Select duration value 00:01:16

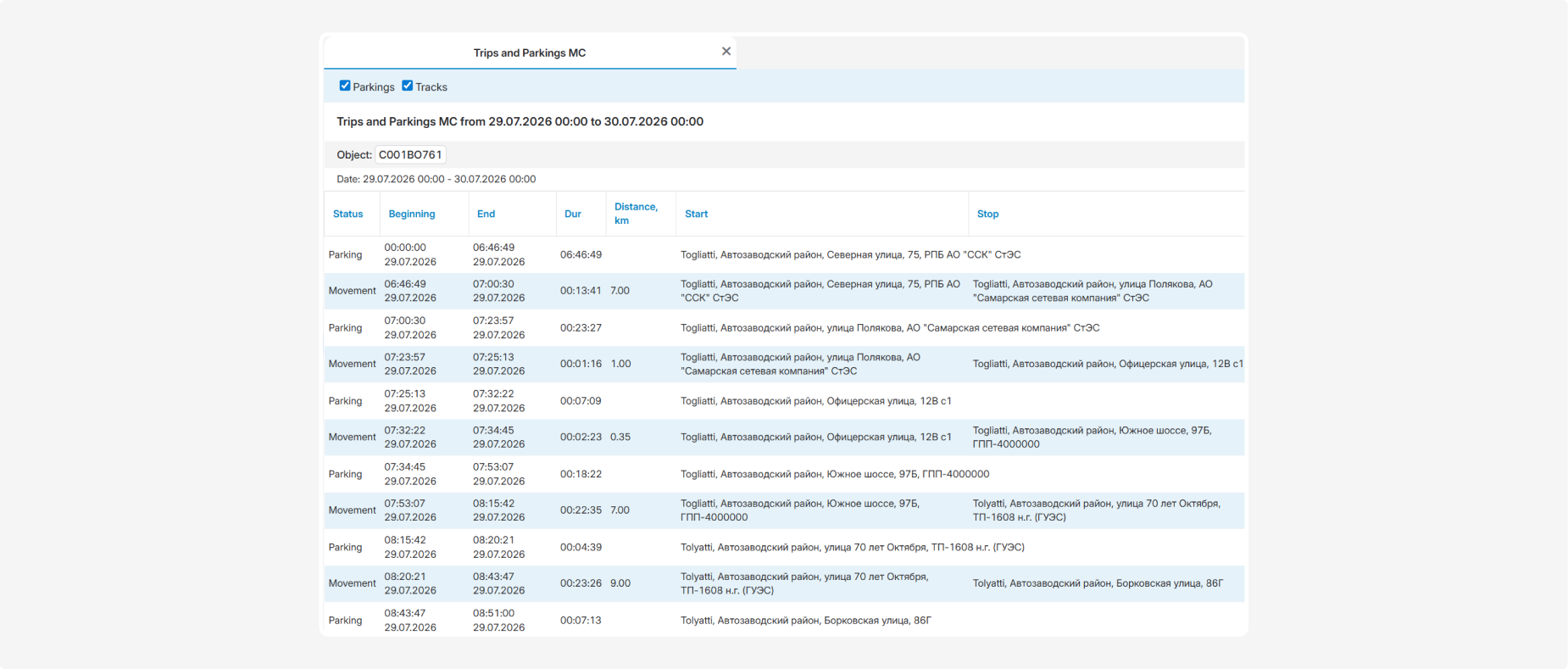coord(581,364)
